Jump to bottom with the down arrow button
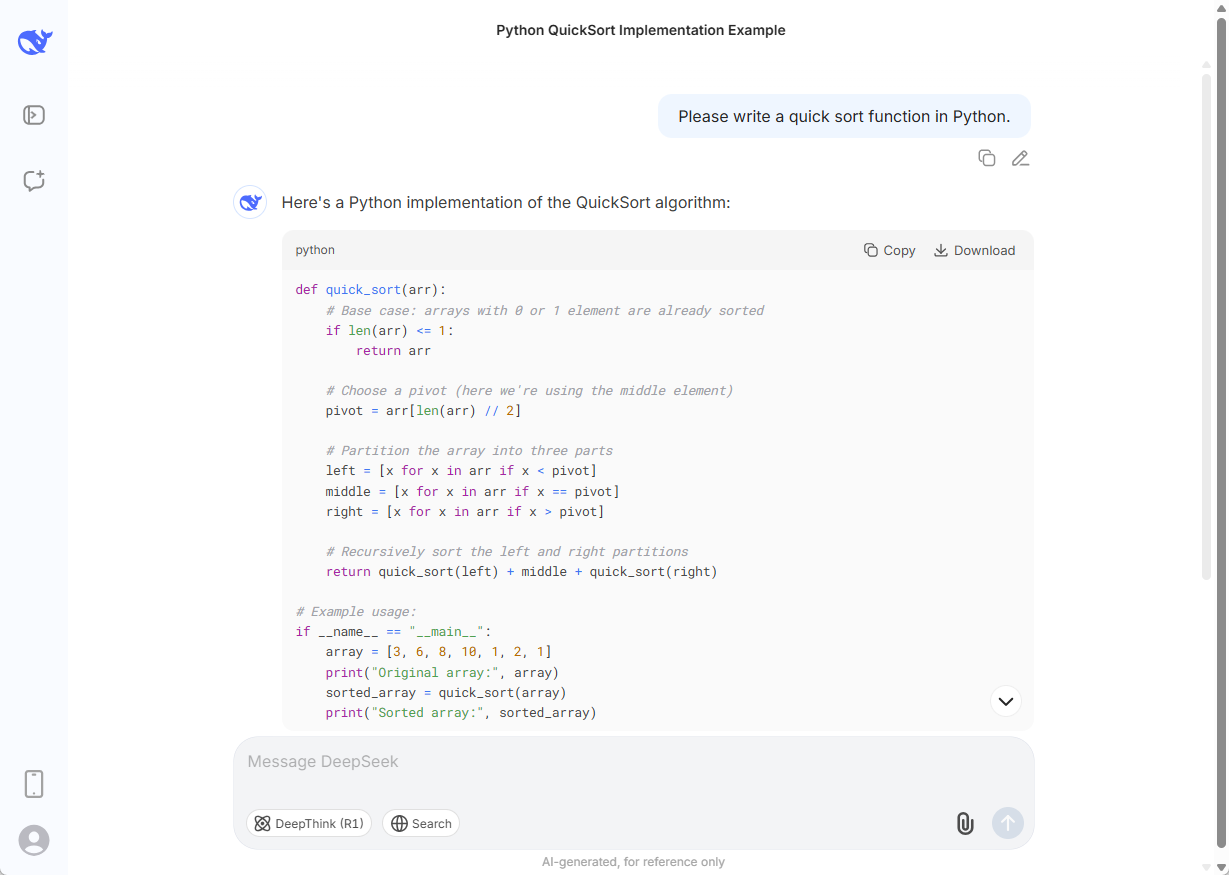Screen dimensions: 1229x875 [1006, 701]
